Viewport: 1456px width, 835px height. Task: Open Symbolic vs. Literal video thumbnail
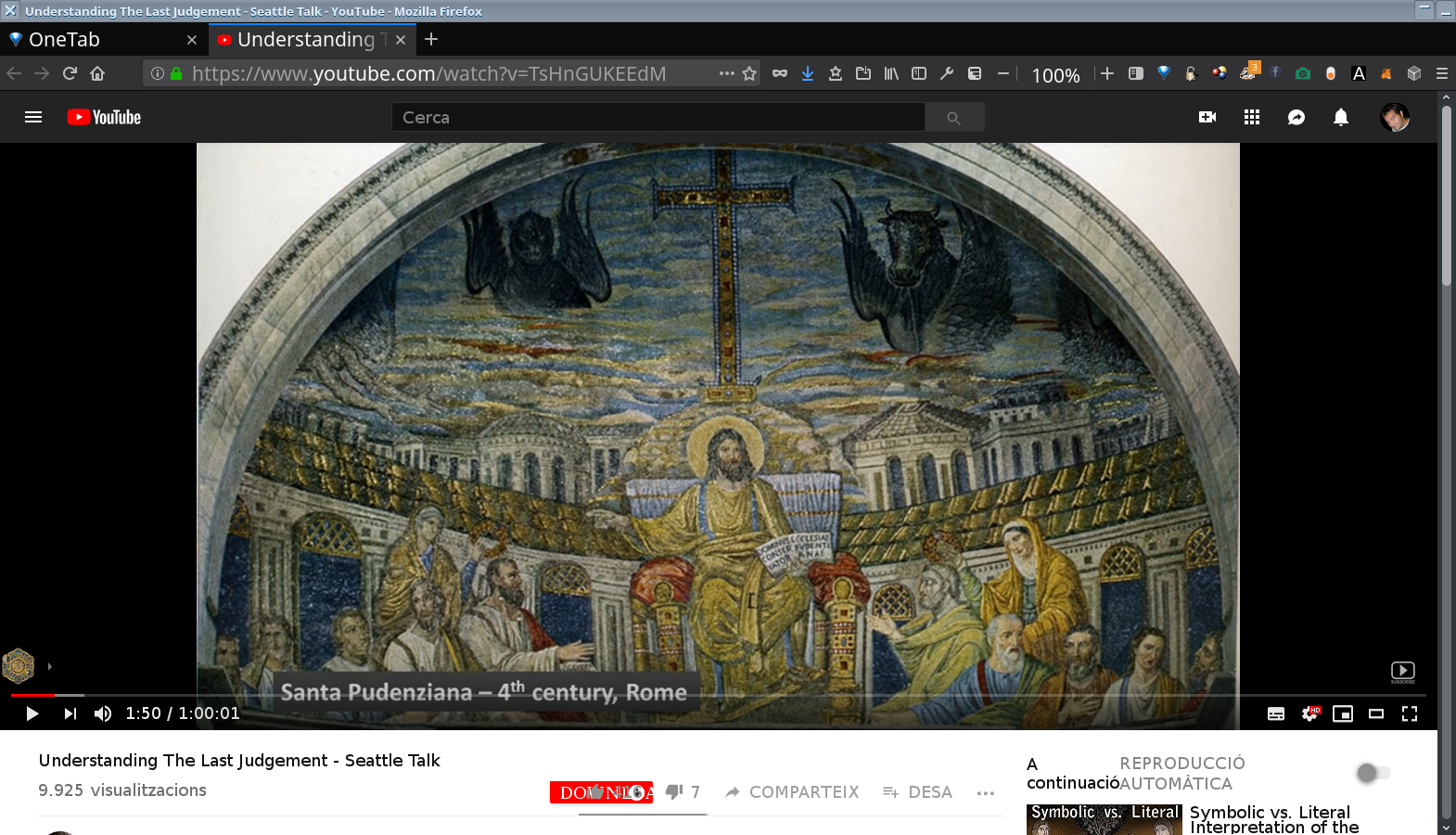[1105, 819]
